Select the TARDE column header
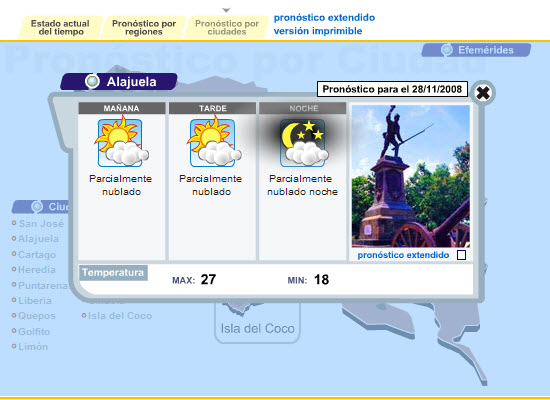Image resolution: width=550 pixels, height=400 pixels. click(213, 108)
